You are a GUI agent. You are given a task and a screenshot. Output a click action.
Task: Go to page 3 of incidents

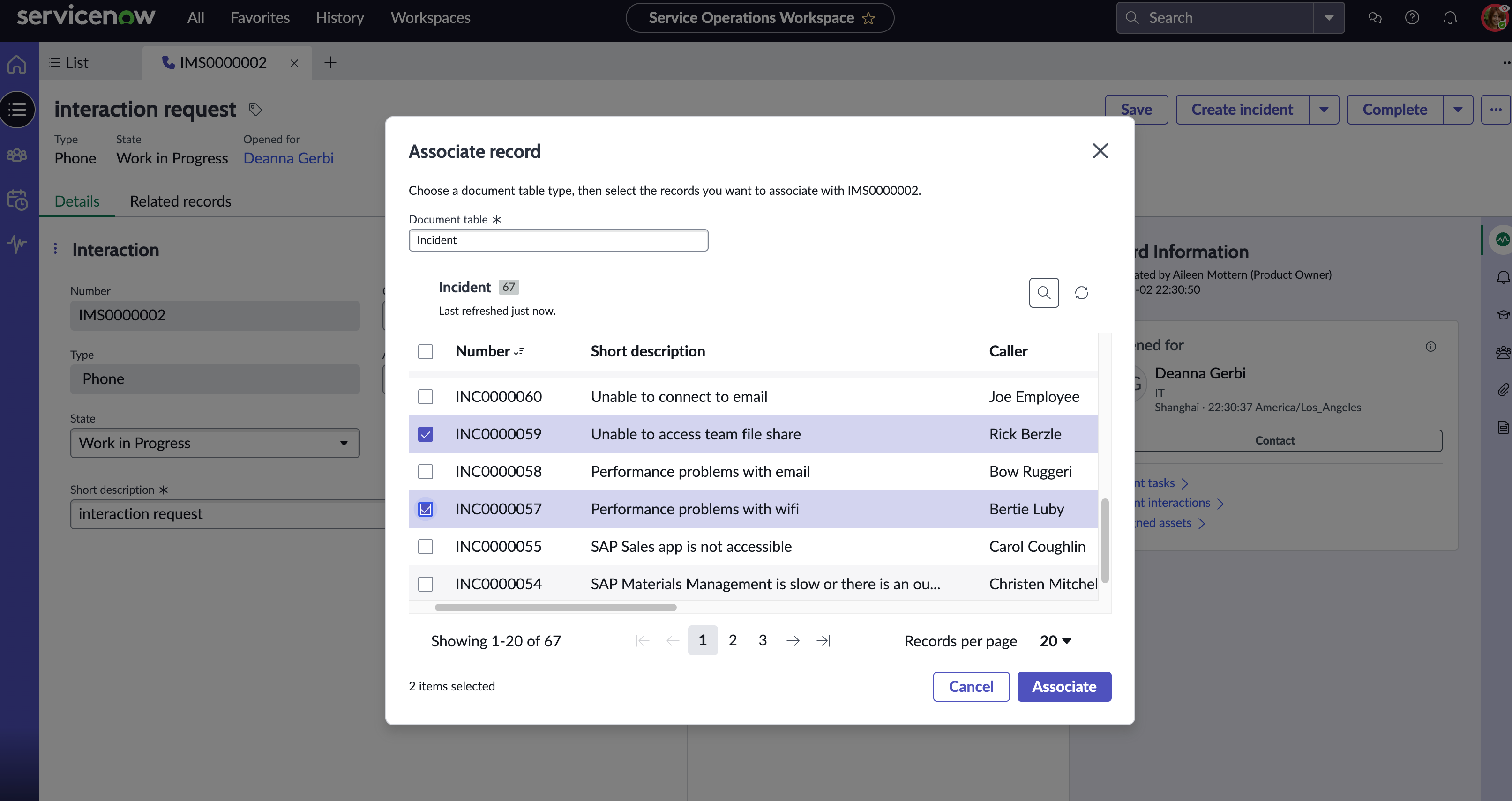763,640
